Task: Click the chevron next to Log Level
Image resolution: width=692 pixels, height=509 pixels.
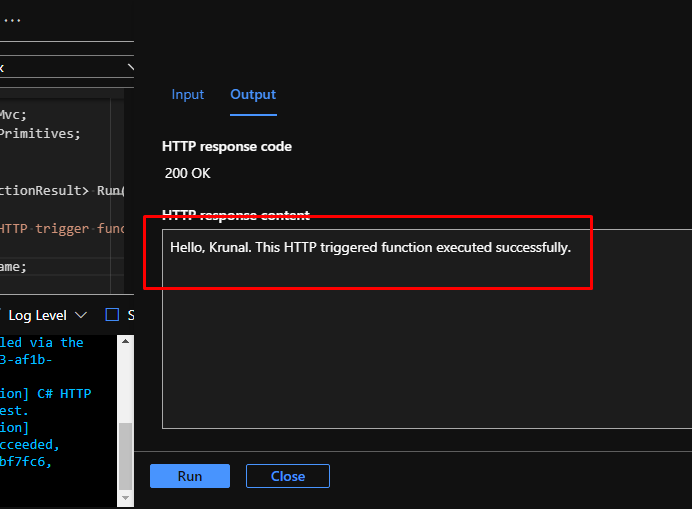Action: click(81, 315)
